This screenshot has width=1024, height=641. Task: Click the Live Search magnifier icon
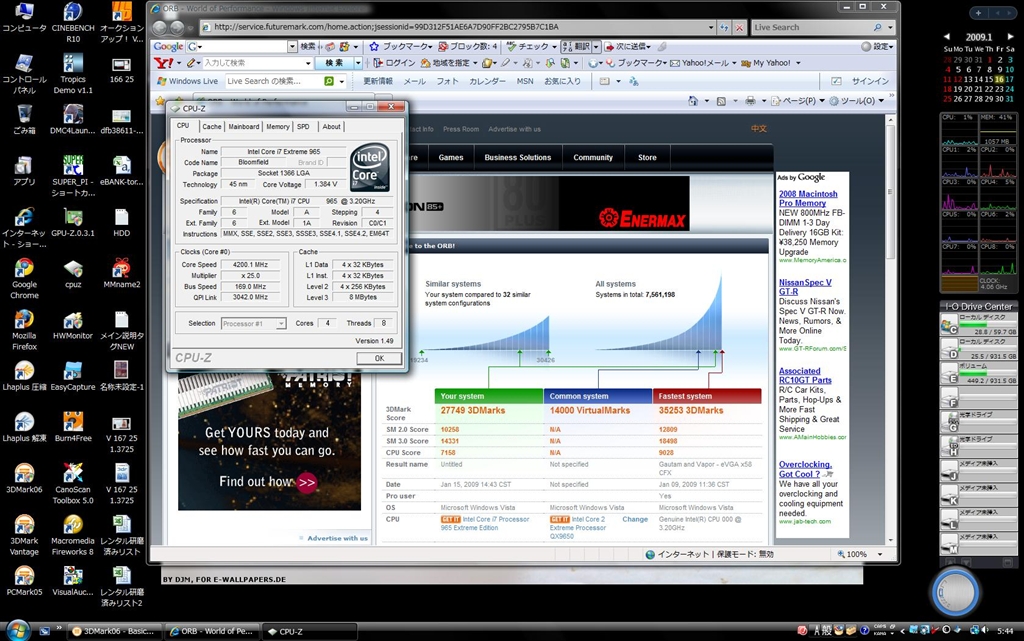[877, 27]
